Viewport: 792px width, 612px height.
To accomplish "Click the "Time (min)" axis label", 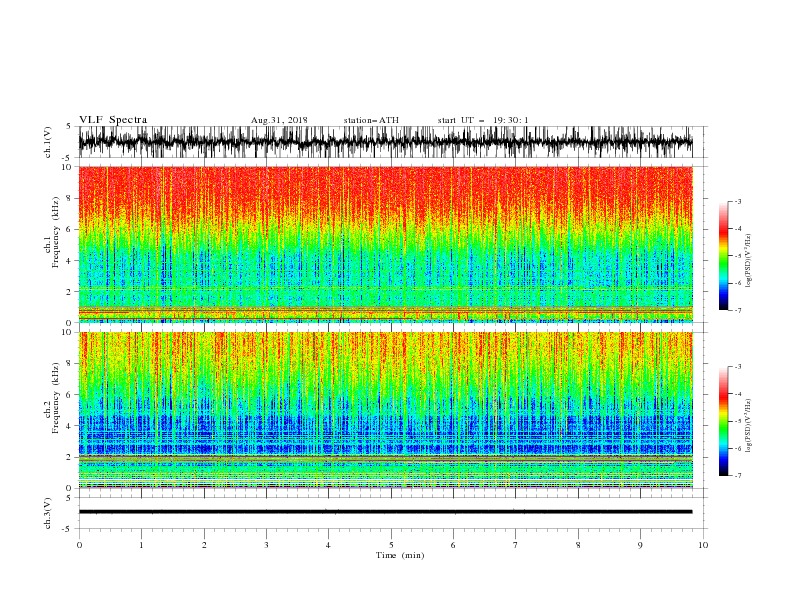I will click(400, 555).
